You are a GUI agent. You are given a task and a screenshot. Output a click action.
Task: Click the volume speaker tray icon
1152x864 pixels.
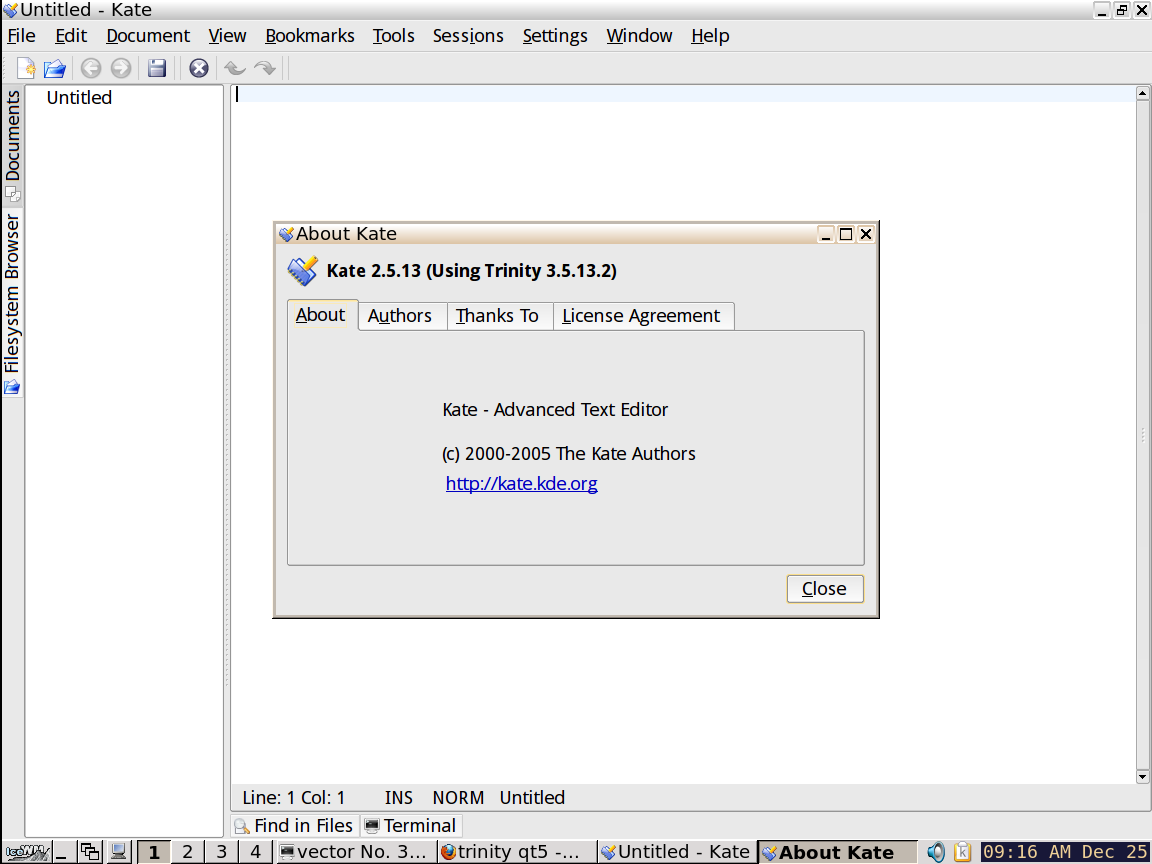(x=935, y=852)
